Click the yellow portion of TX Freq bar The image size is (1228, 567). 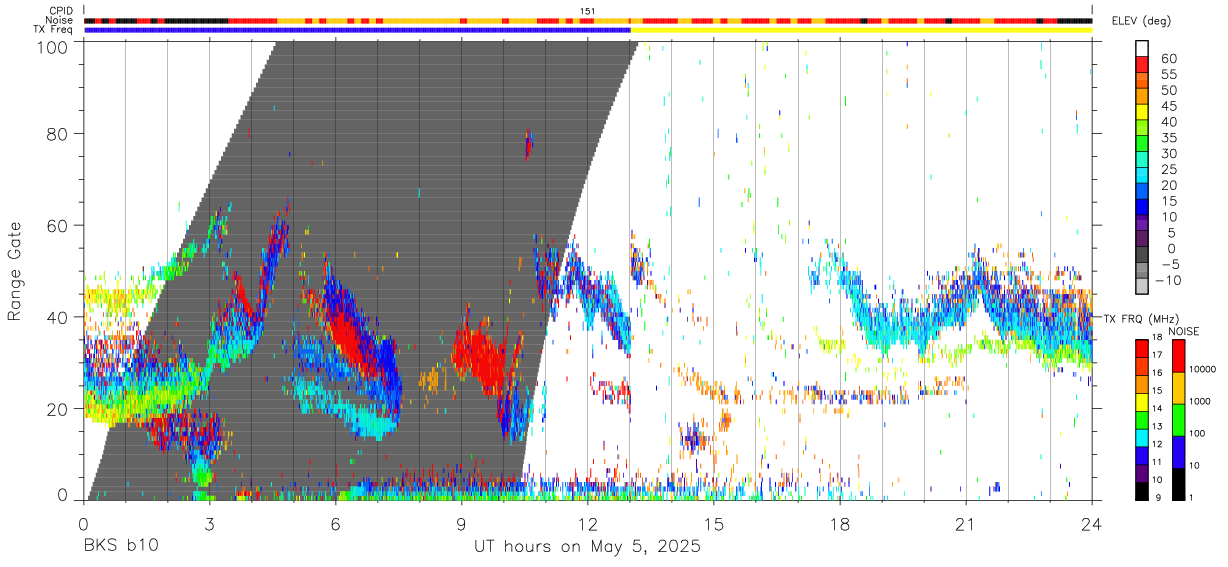(861, 30)
